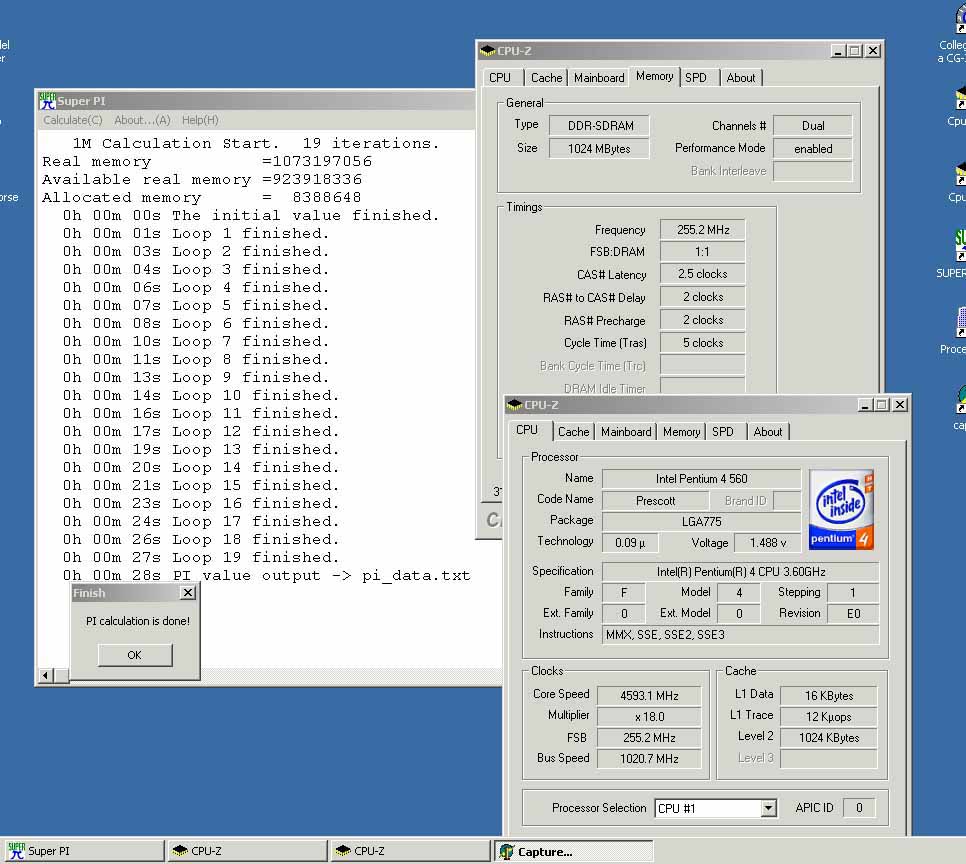966x864 pixels.
Task: Click the Voltage 1.488 v value
Action: point(768,543)
